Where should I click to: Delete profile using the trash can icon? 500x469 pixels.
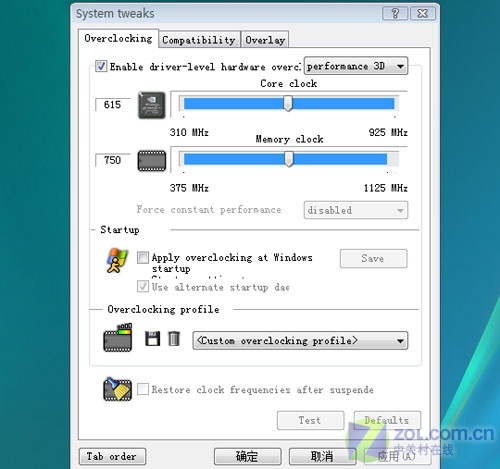click(x=174, y=339)
